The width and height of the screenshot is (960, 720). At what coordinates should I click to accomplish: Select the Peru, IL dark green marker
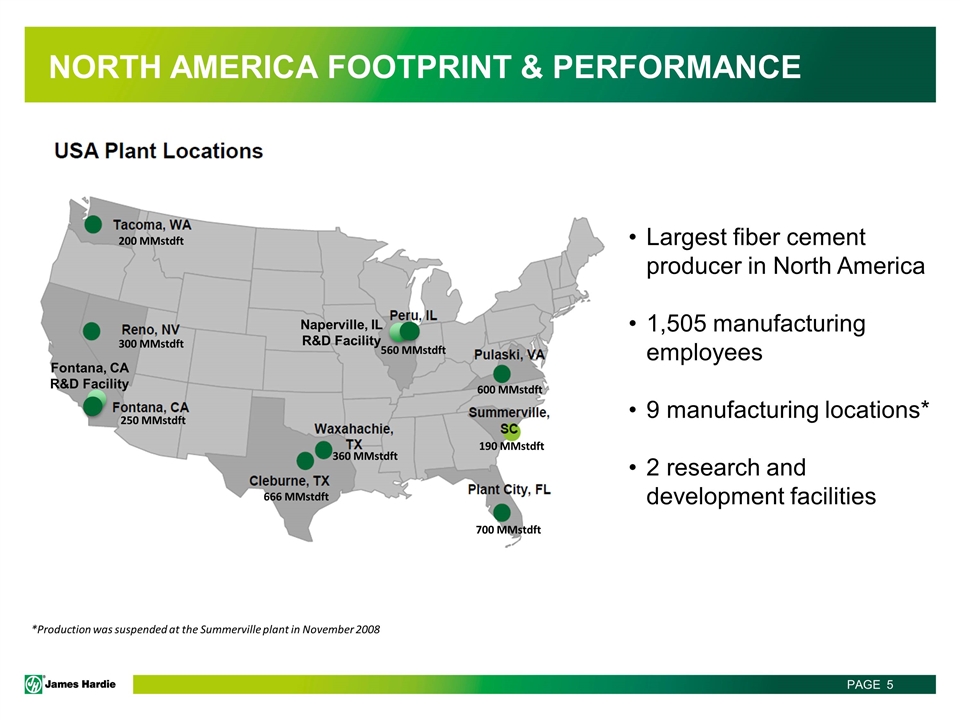coord(409,331)
